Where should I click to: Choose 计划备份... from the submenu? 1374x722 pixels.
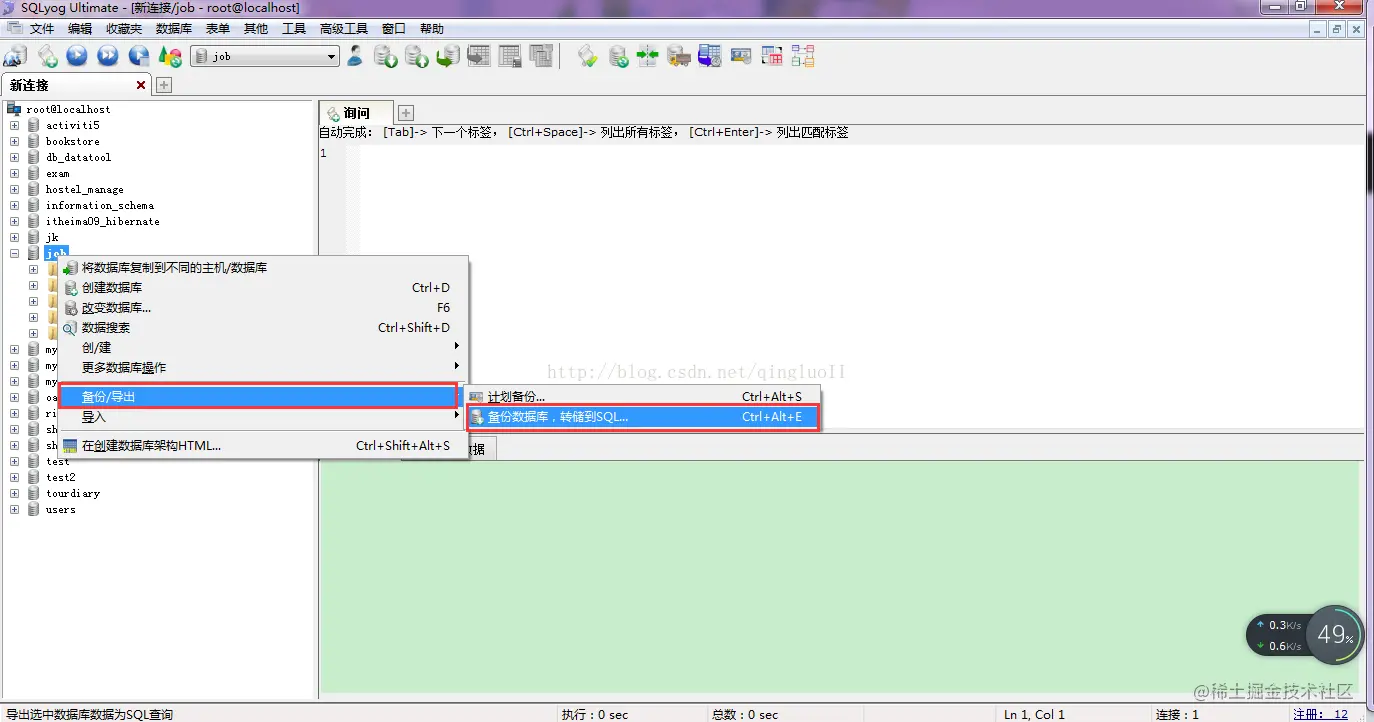(x=643, y=397)
